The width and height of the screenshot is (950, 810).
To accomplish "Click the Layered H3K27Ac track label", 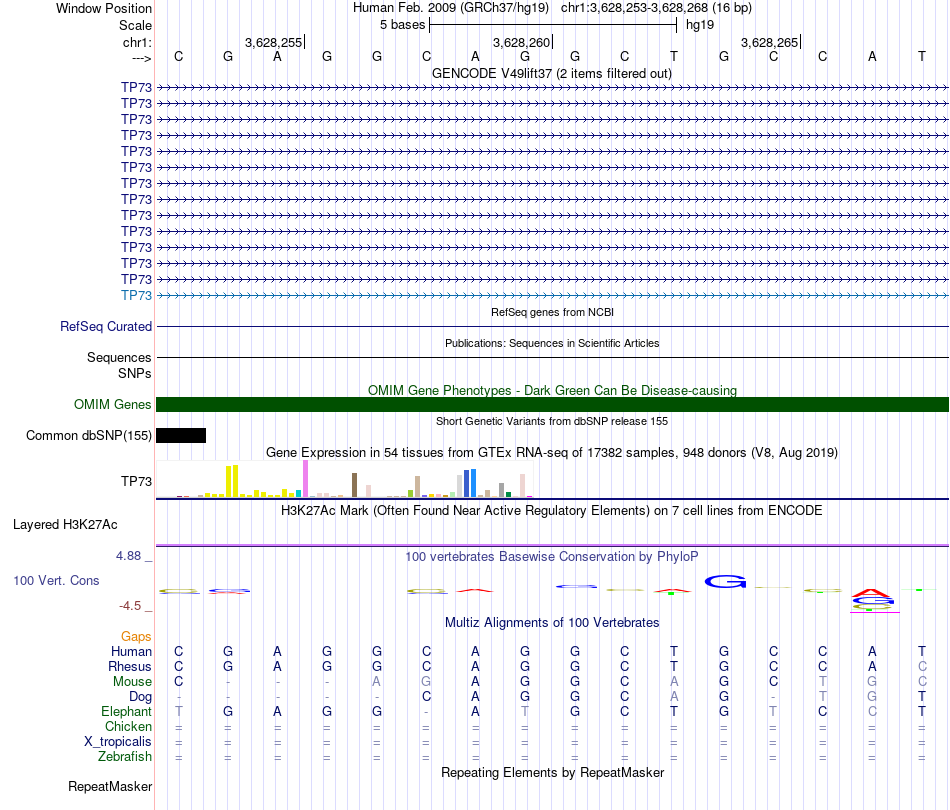I will 65,525.
